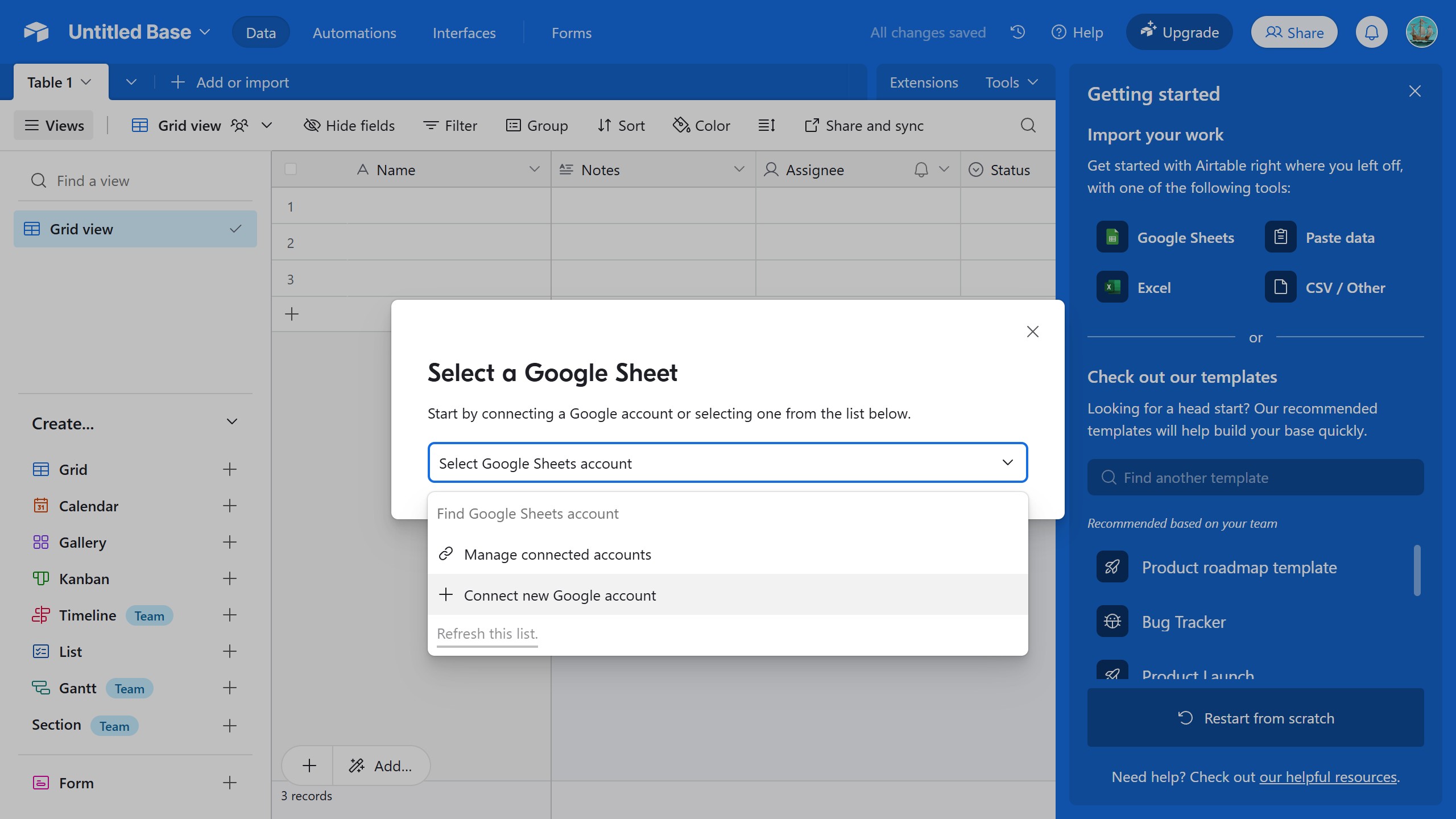This screenshot has width=1456, height=819.
Task: Click the templates list scrollbar
Action: 1417,570
